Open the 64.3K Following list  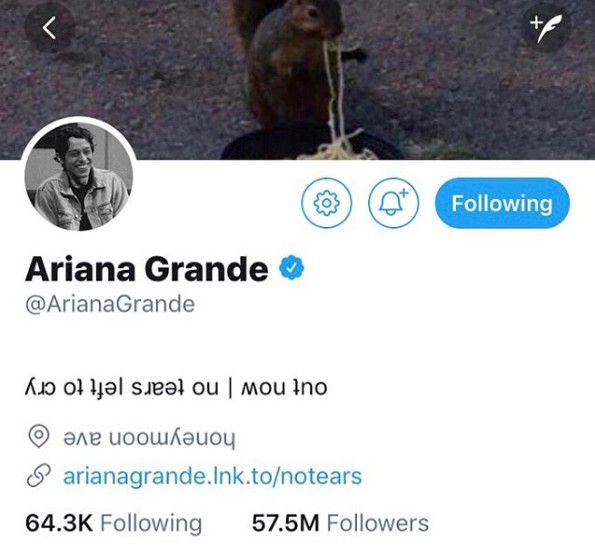point(113,523)
